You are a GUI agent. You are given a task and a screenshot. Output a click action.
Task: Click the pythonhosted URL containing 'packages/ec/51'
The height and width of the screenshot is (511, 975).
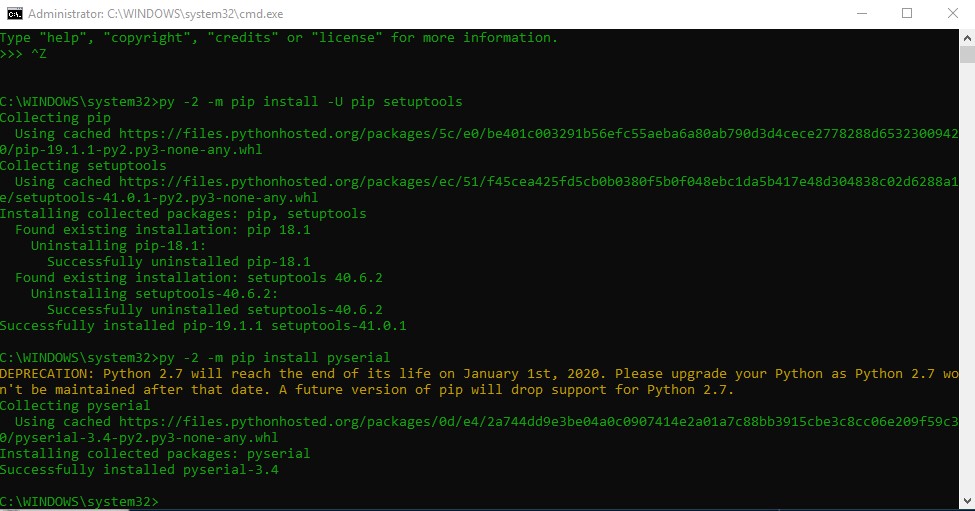click(x=538, y=182)
